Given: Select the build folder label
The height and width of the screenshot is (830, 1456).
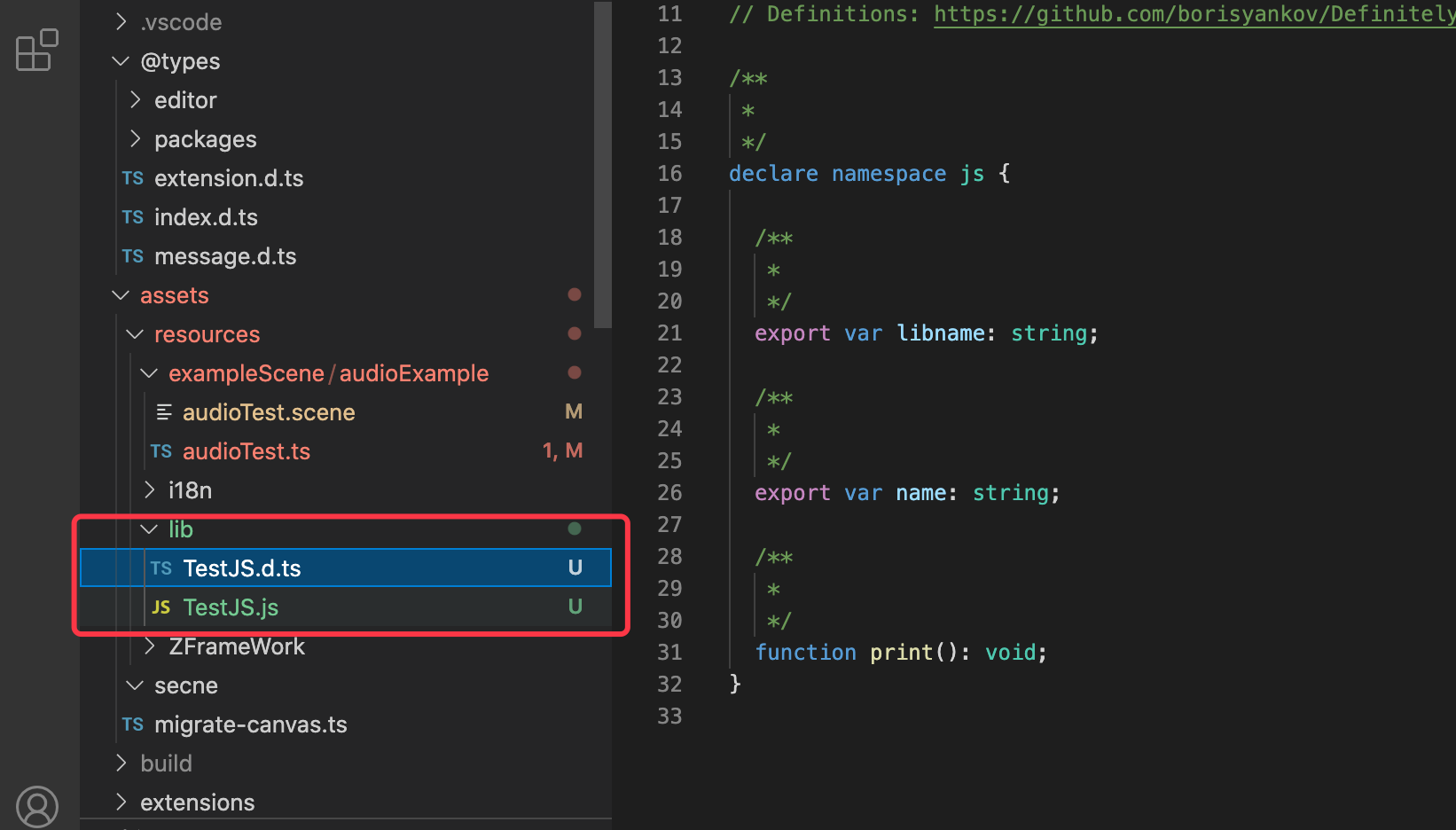Looking at the screenshot, I should click(166, 763).
